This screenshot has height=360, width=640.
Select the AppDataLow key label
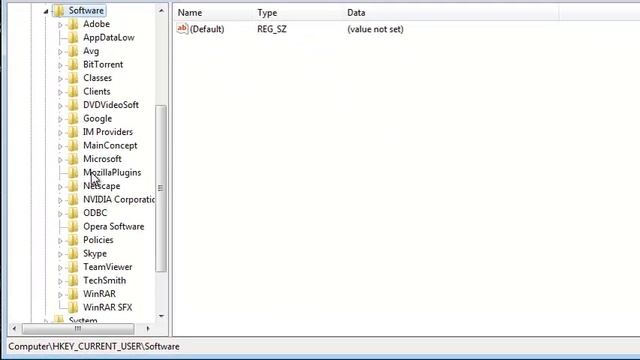109,38
